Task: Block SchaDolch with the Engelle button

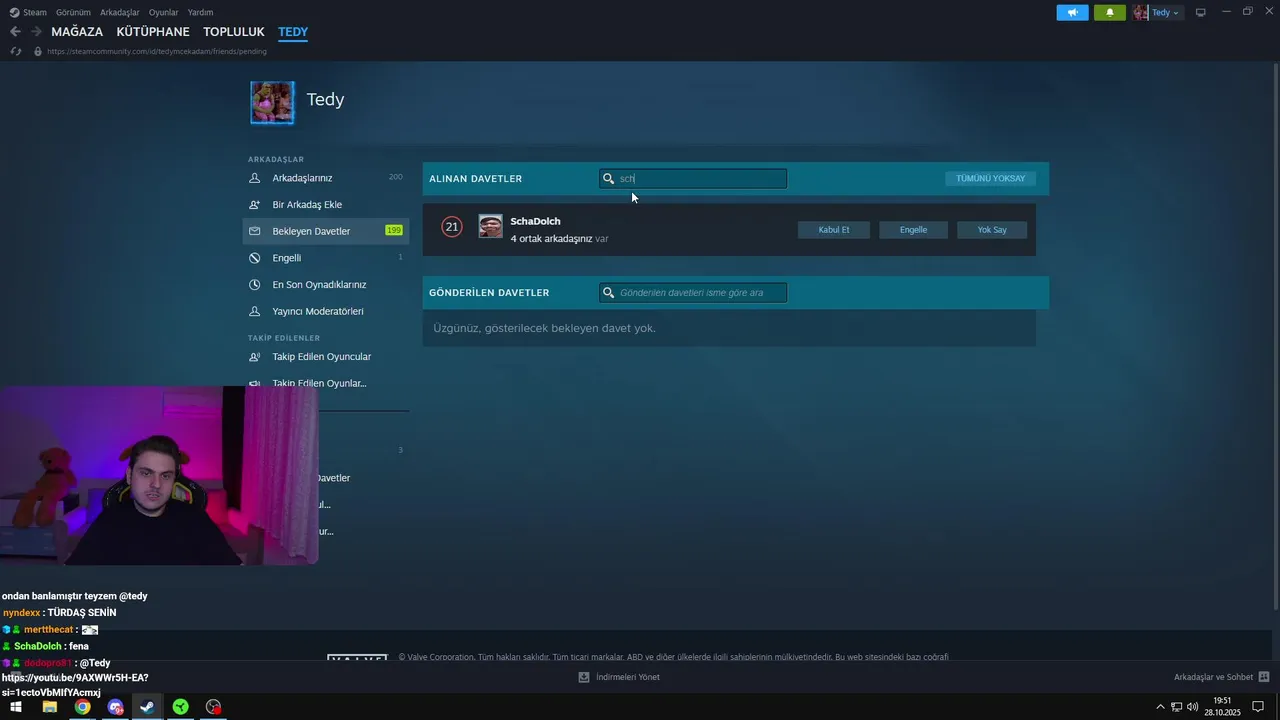Action: [x=913, y=230]
